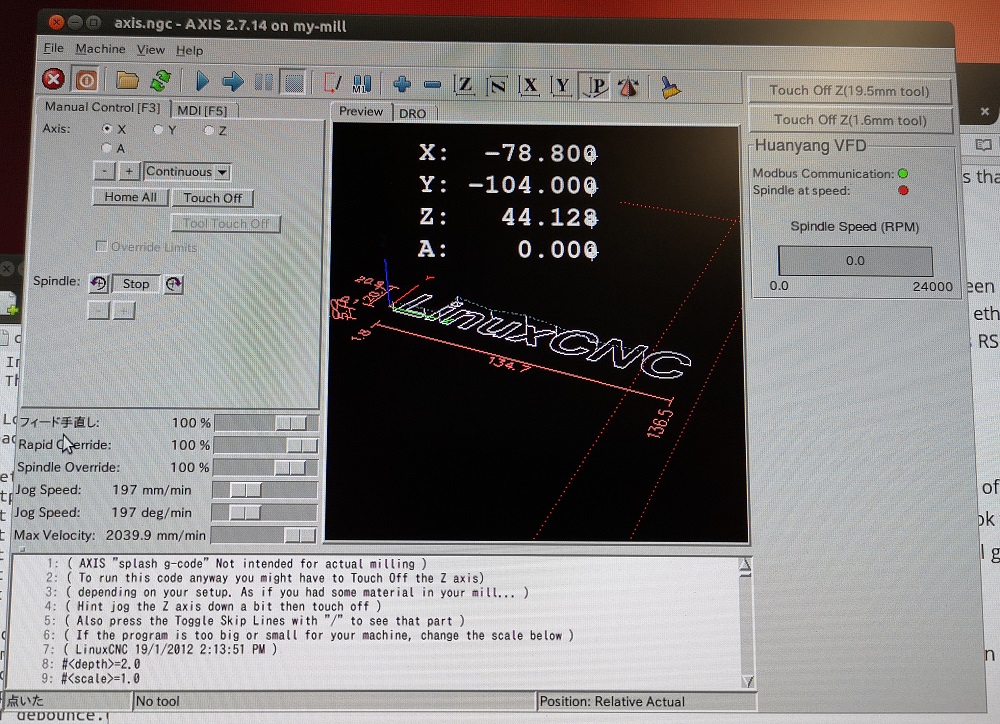Switch to the DRO tab
Screen dimensions: 1000x724
413,113
